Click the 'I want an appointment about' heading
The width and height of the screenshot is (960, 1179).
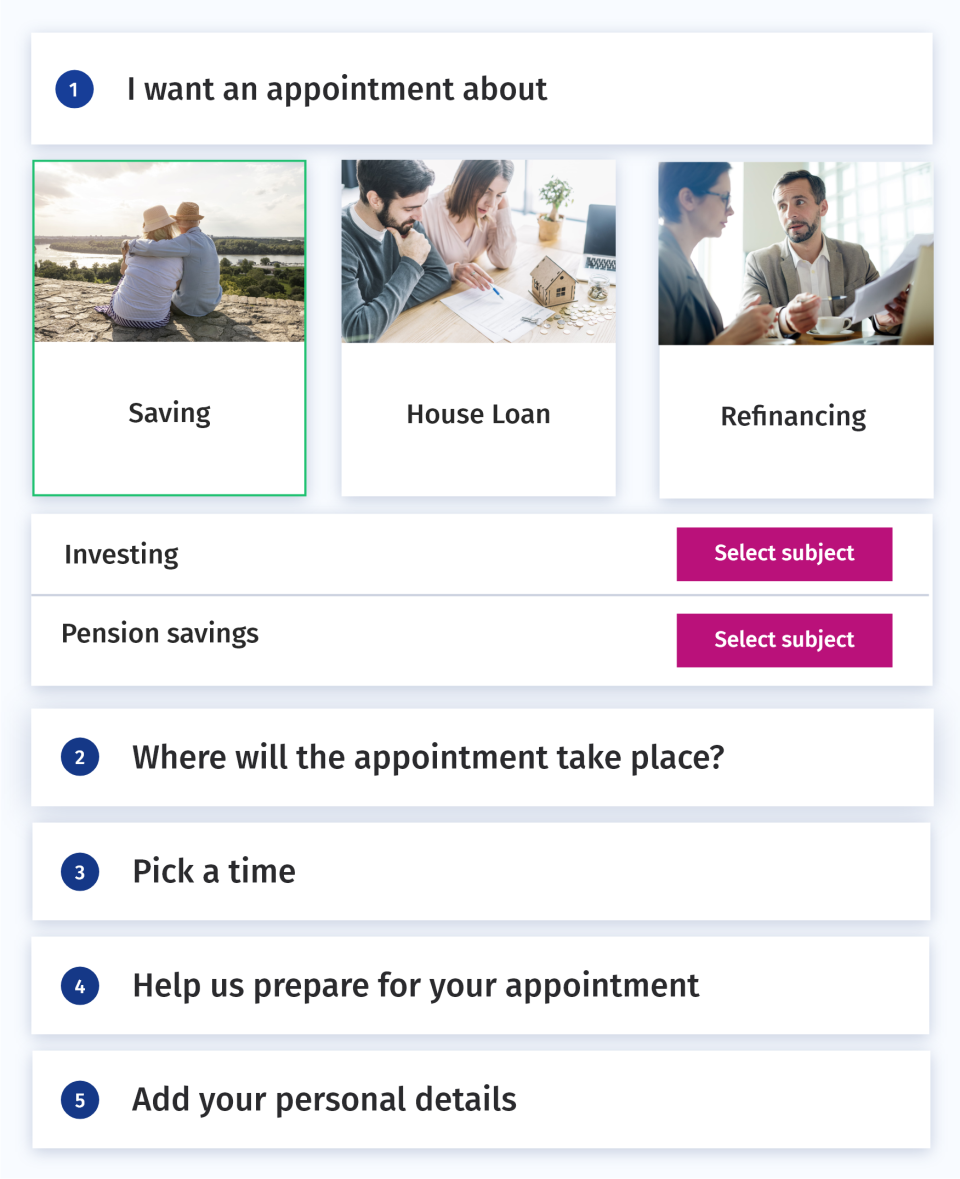click(x=337, y=89)
